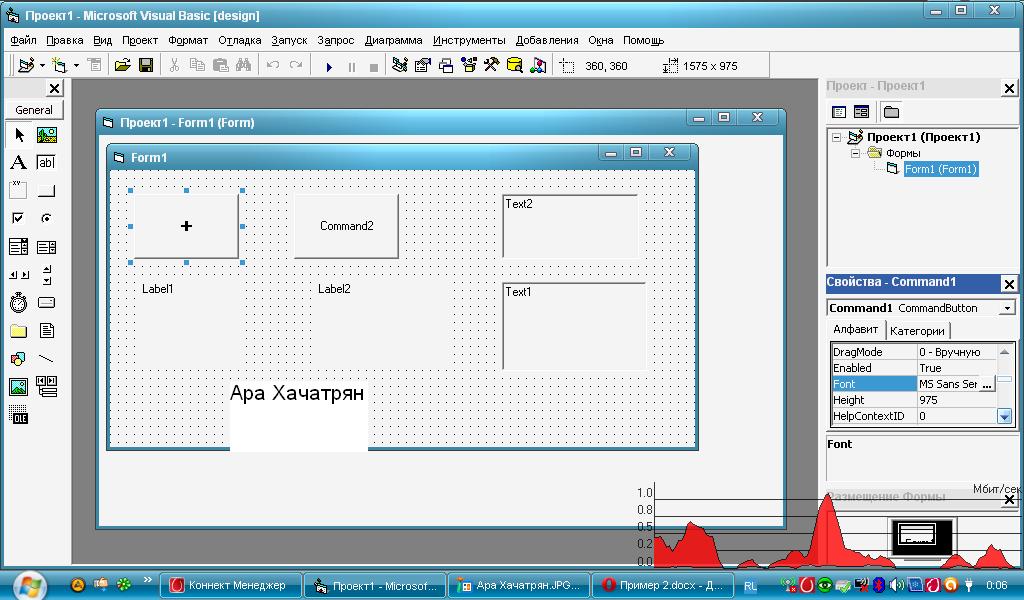Select the FileListBox control tool
Viewport: 1024px width, 600px height.
point(46,331)
